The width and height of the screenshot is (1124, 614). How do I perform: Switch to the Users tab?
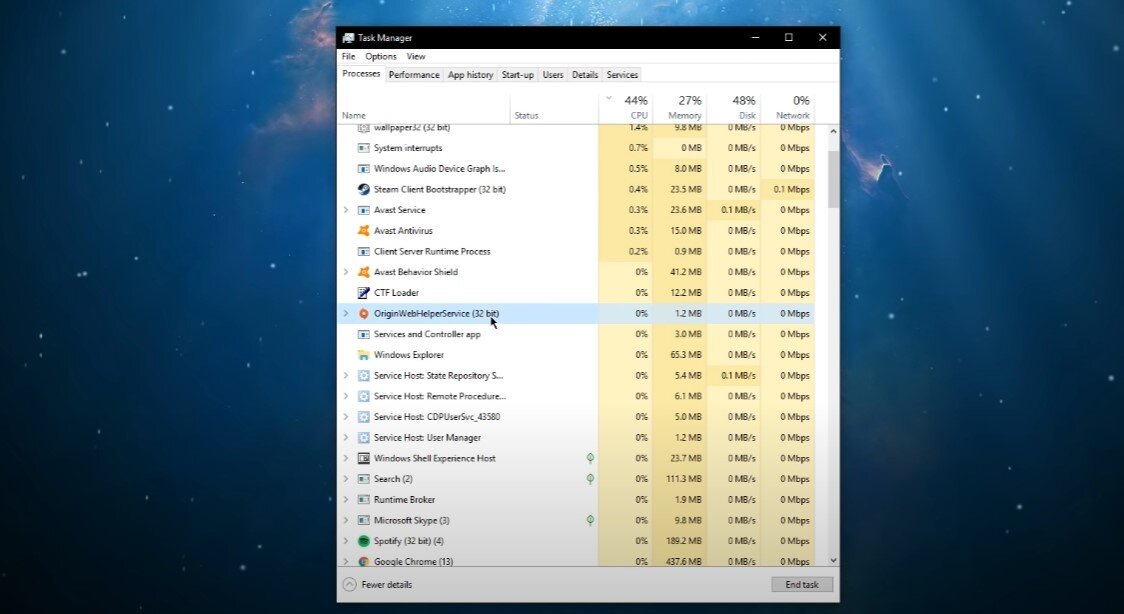[x=553, y=75]
